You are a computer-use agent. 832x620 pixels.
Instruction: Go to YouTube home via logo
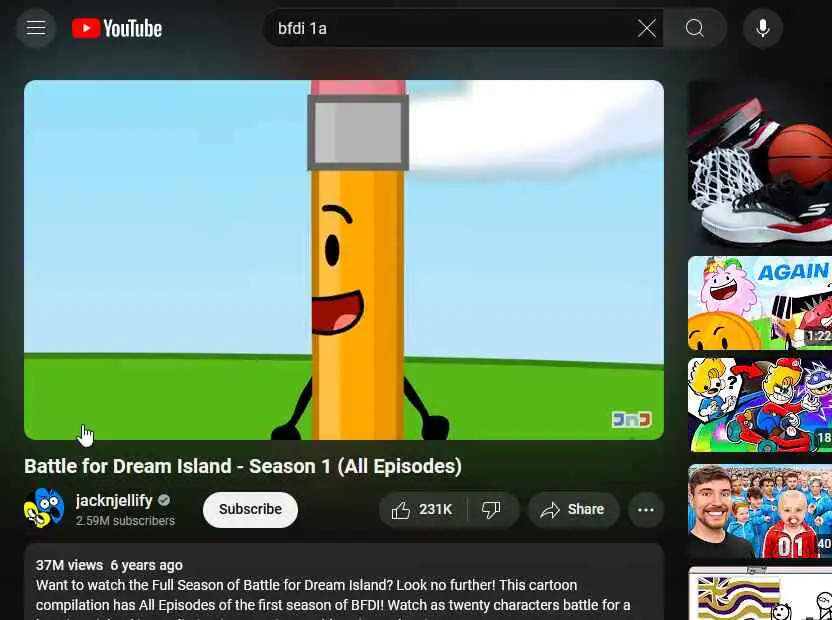117,28
